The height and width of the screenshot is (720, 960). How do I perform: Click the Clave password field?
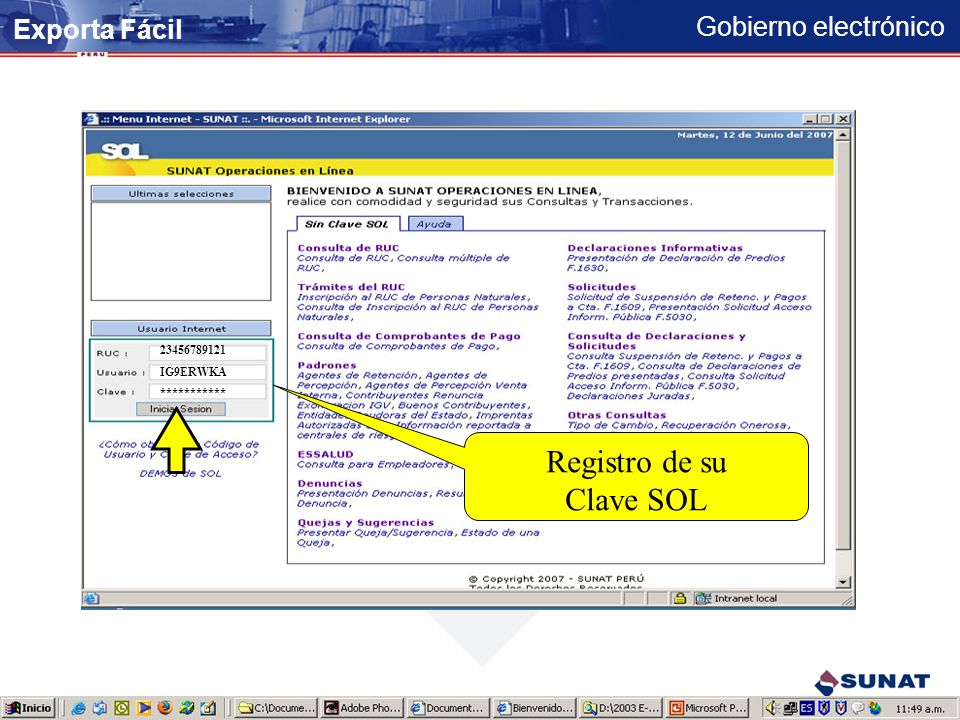point(208,391)
